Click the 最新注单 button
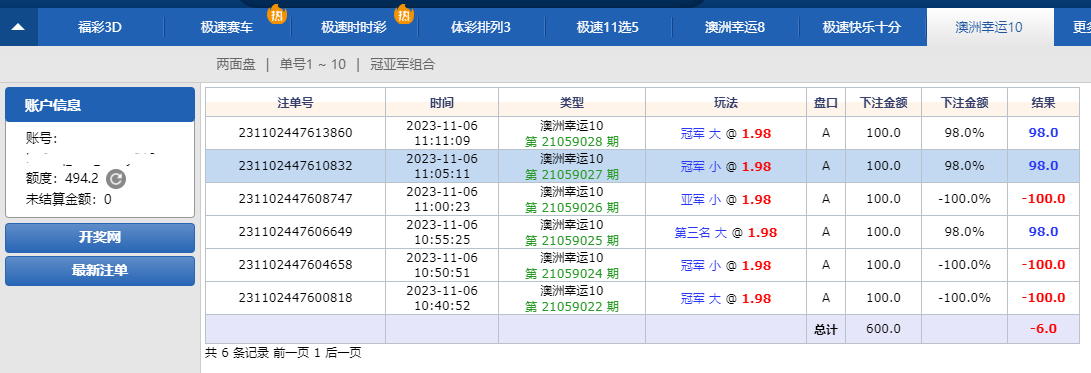 [100, 271]
